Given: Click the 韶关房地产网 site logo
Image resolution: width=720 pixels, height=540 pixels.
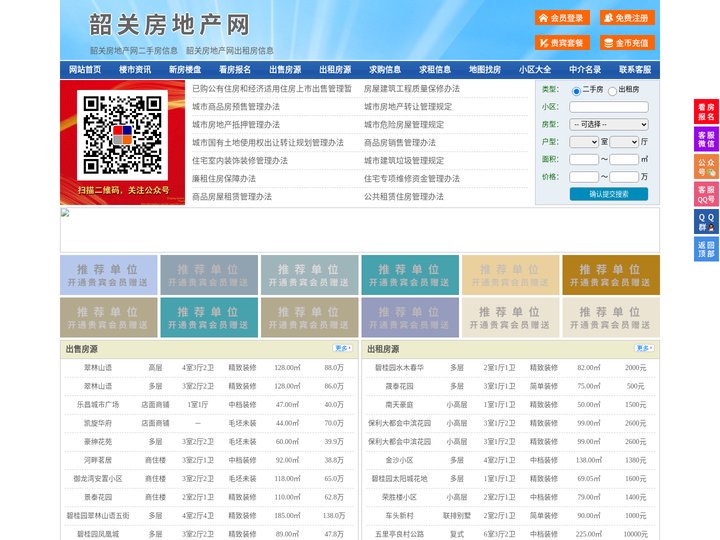Looking at the screenshot, I should coord(169,24).
